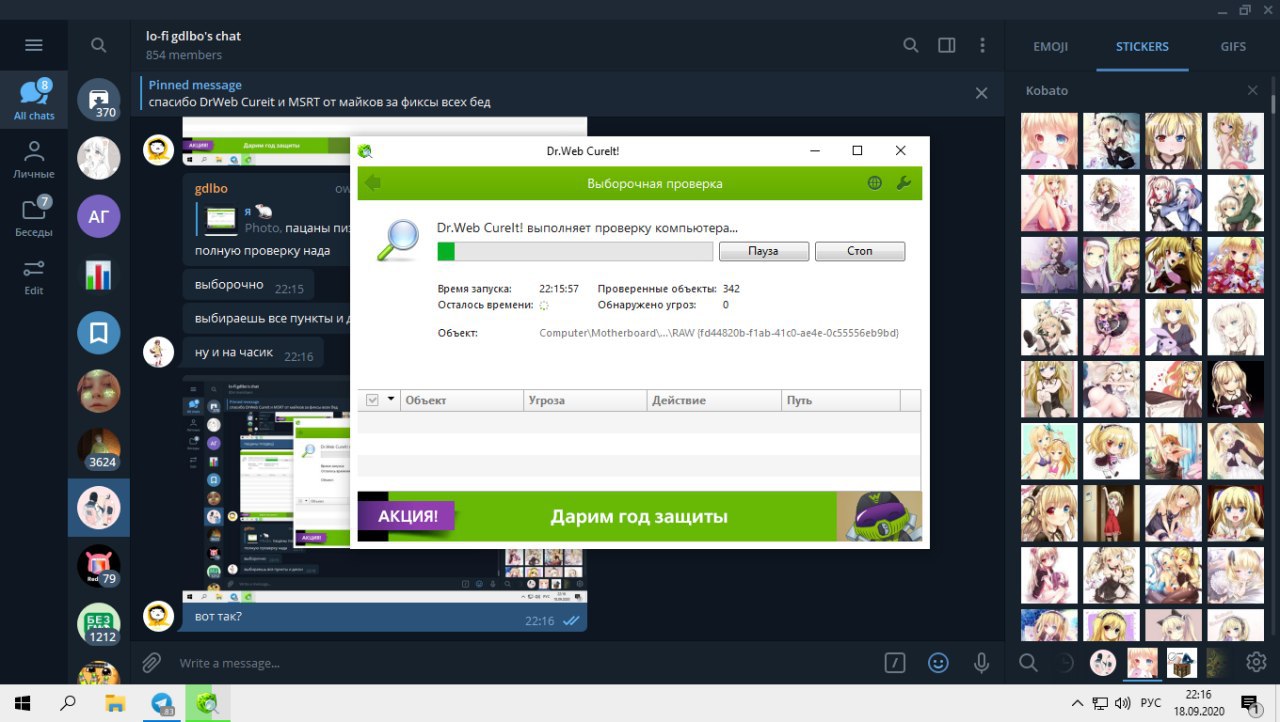
Task: Open three-dot more options in chat header
Action: pos(983,45)
